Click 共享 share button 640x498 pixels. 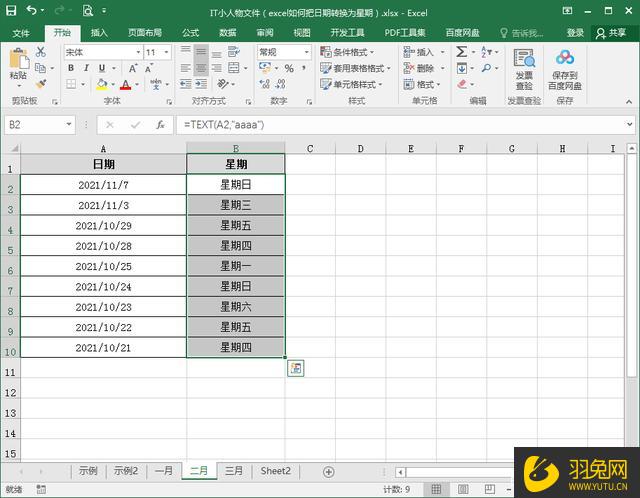(x=611, y=33)
